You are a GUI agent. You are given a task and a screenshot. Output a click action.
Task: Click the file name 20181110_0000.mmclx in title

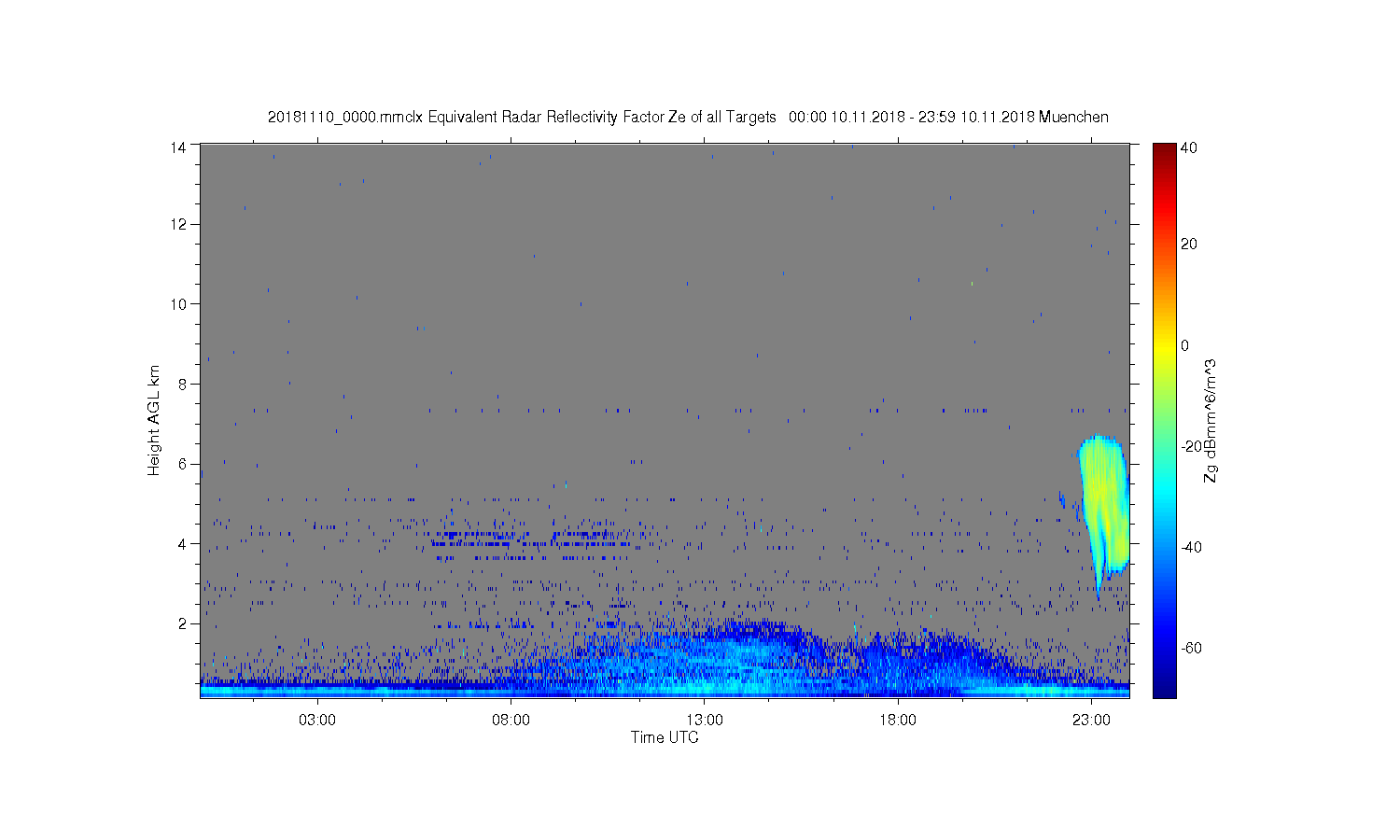[x=345, y=118]
